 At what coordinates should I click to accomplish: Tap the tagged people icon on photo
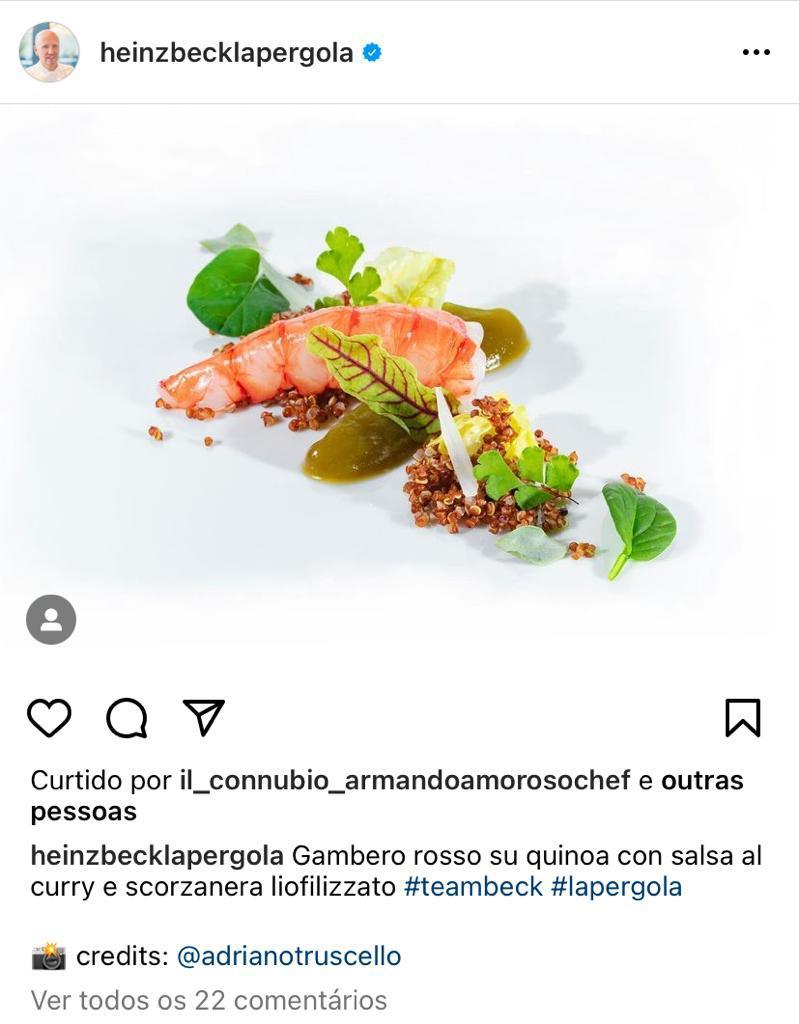click(51, 619)
